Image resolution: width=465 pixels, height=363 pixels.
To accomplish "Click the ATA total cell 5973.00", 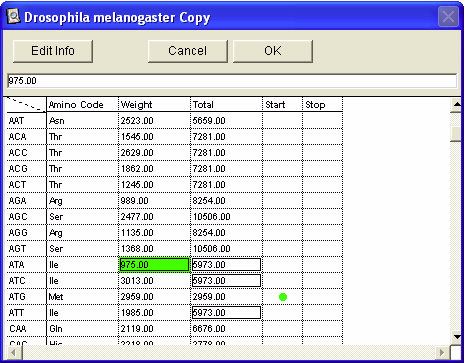I will coord(226,265).
